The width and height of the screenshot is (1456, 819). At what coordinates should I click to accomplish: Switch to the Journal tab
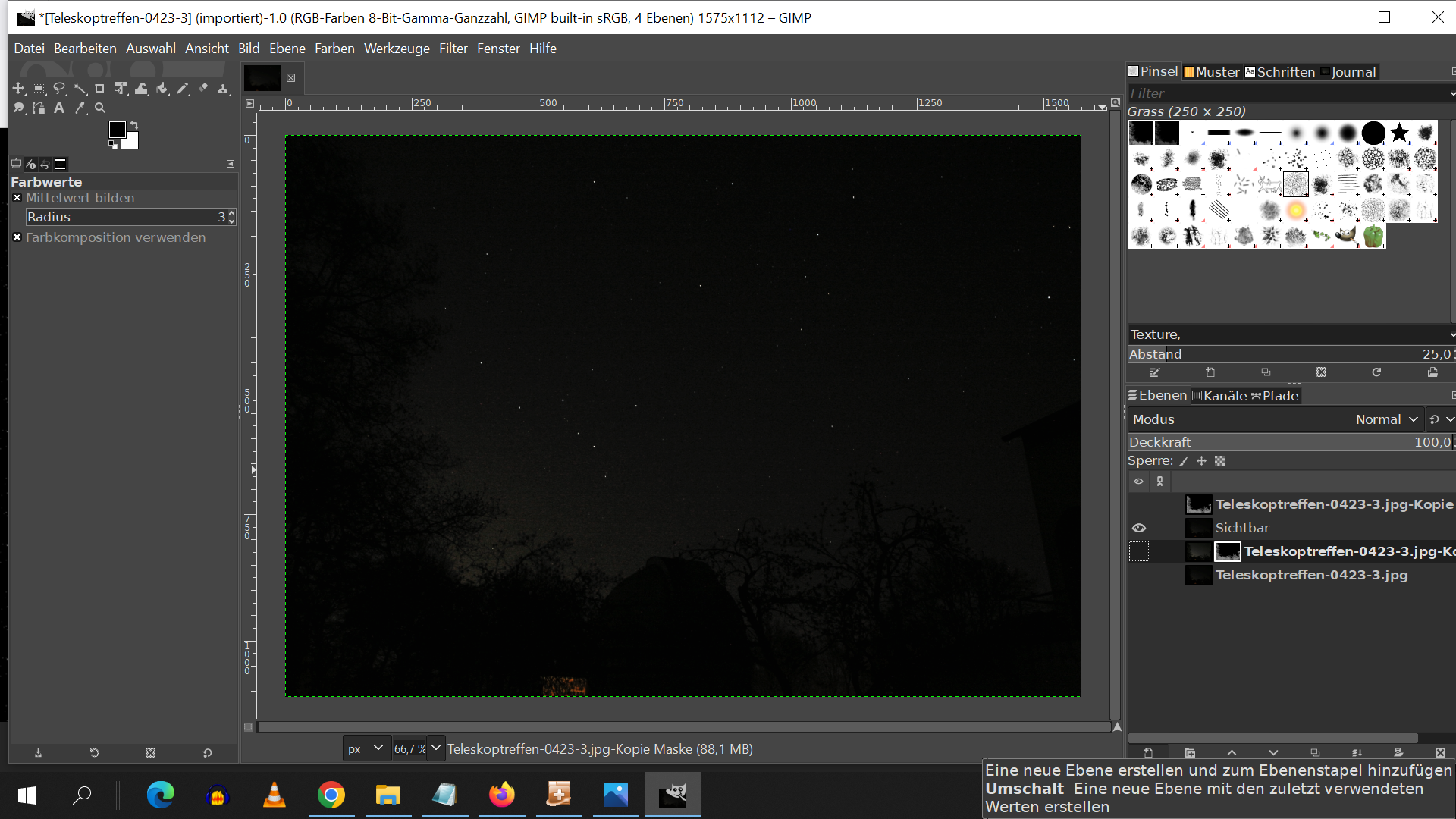(x=1348, y=72)
